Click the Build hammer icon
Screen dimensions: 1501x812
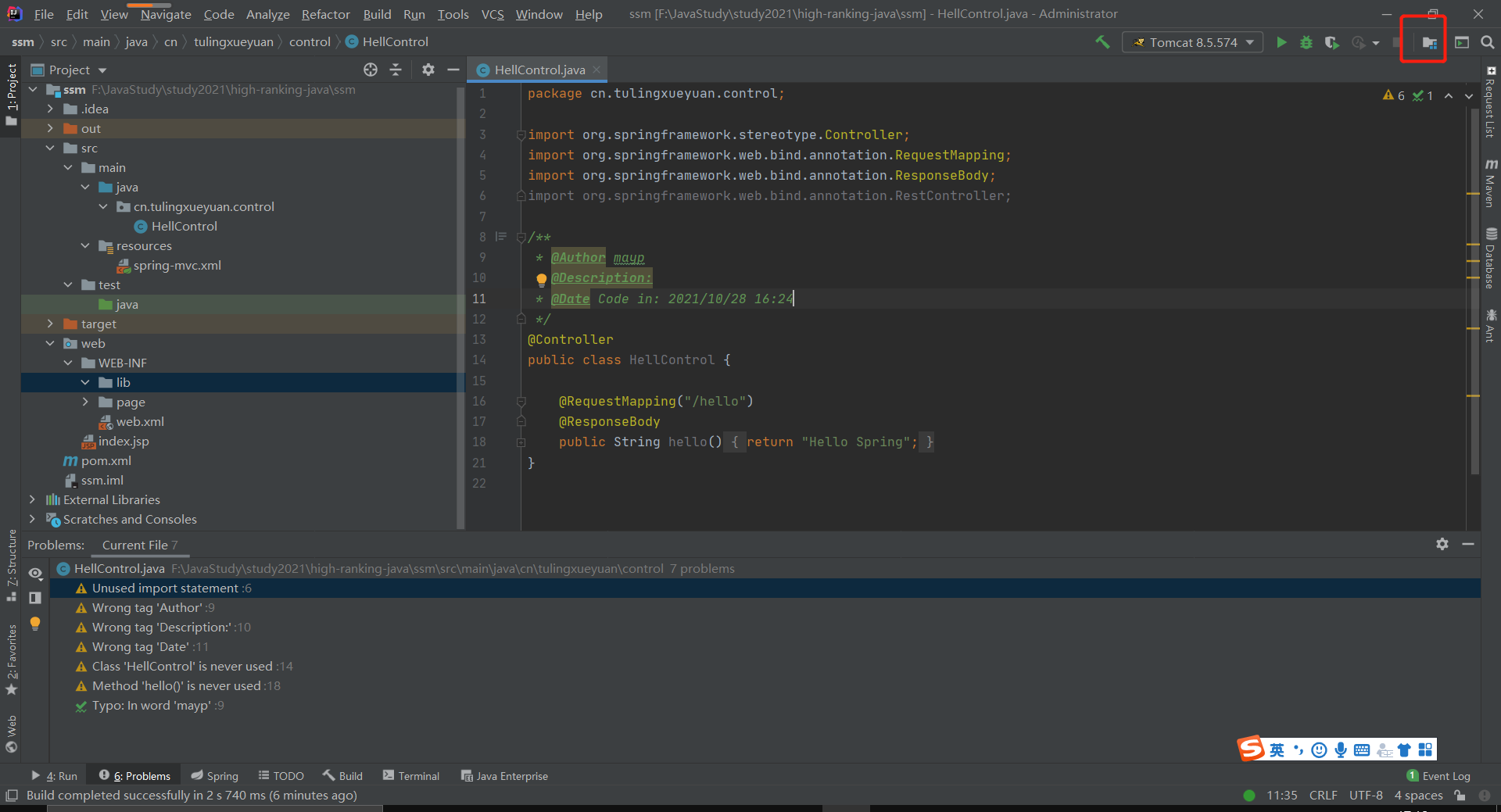1102,42
